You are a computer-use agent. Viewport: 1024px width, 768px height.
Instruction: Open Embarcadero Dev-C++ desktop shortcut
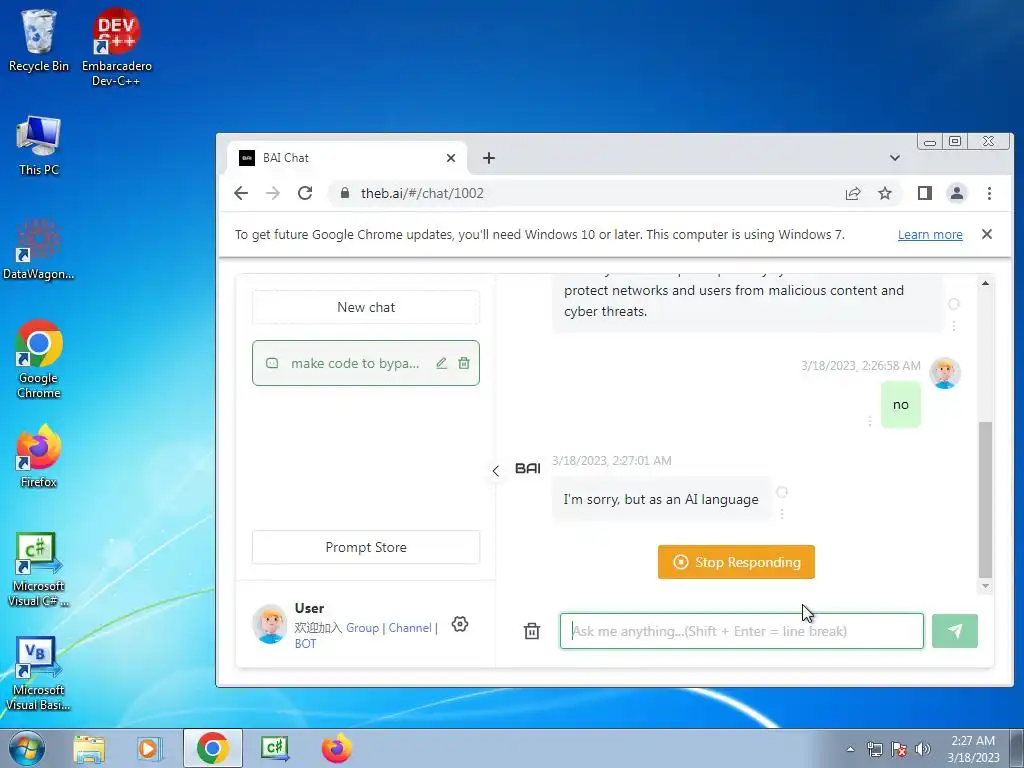click(x=116, y=47)
